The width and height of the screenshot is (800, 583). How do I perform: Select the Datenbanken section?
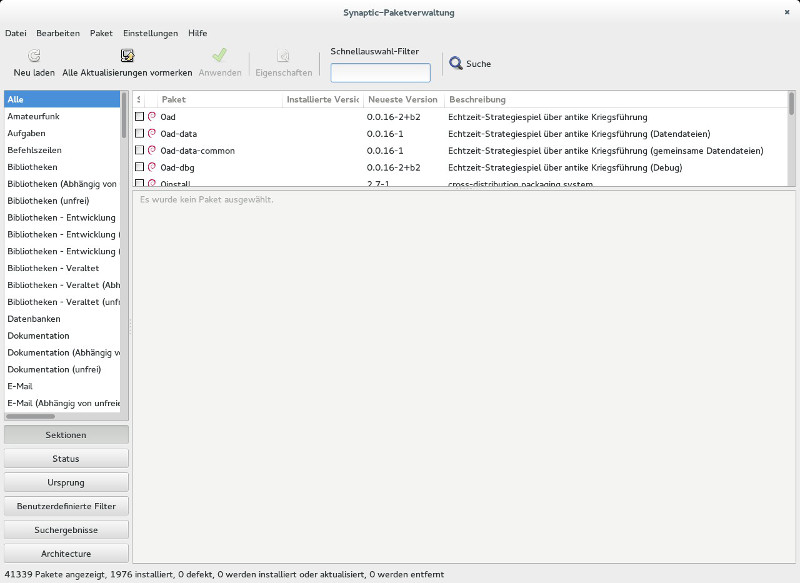(x=62, y=319)
